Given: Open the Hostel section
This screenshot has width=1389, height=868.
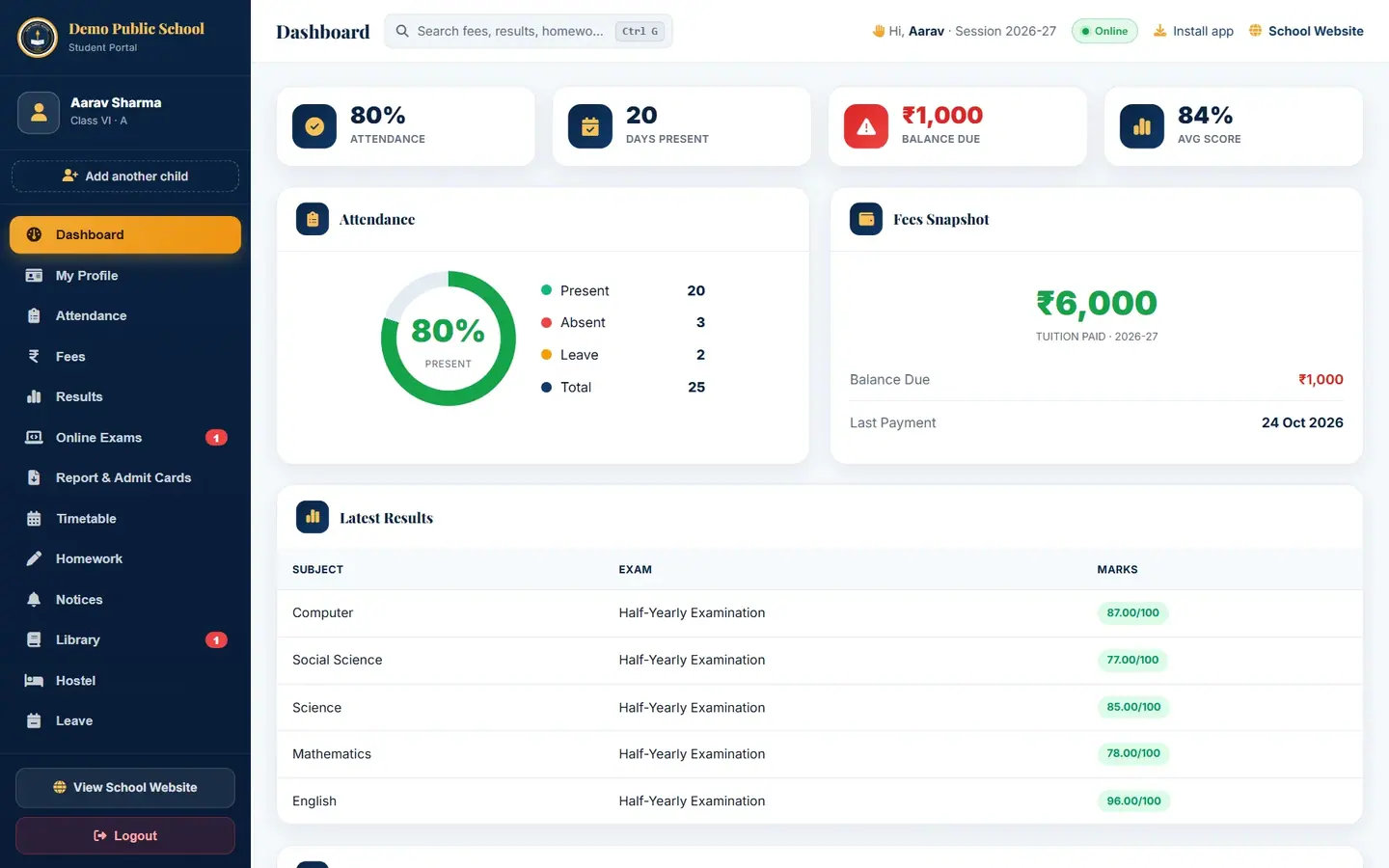Looking at the screenshot, I should point(125,681).
